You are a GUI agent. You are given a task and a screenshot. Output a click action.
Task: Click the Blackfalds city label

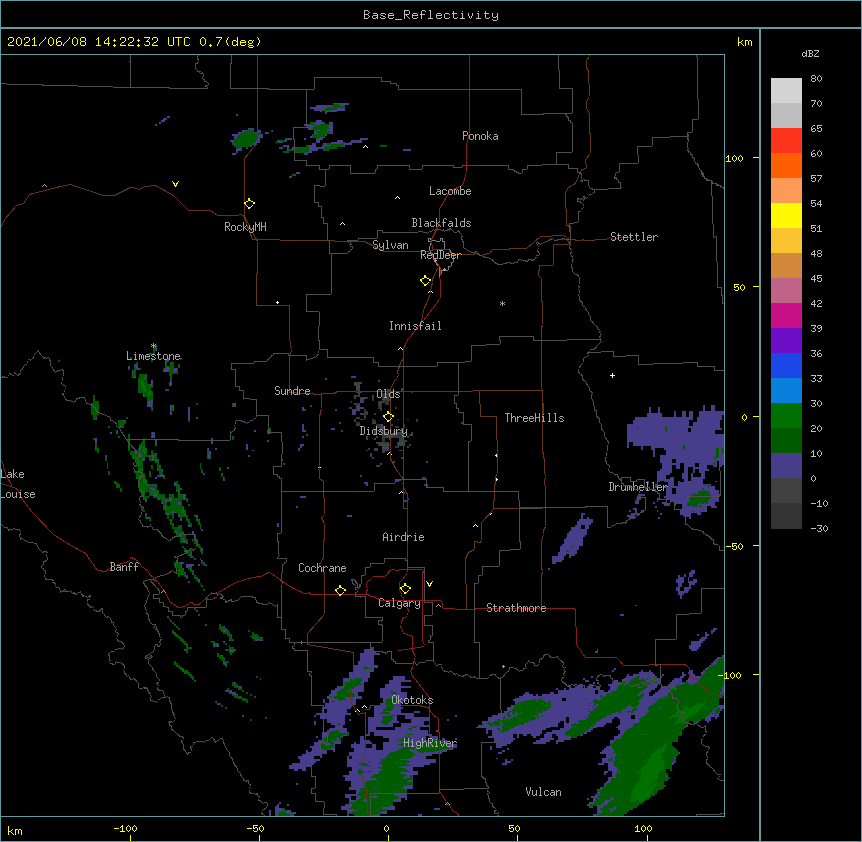[441, 223]
